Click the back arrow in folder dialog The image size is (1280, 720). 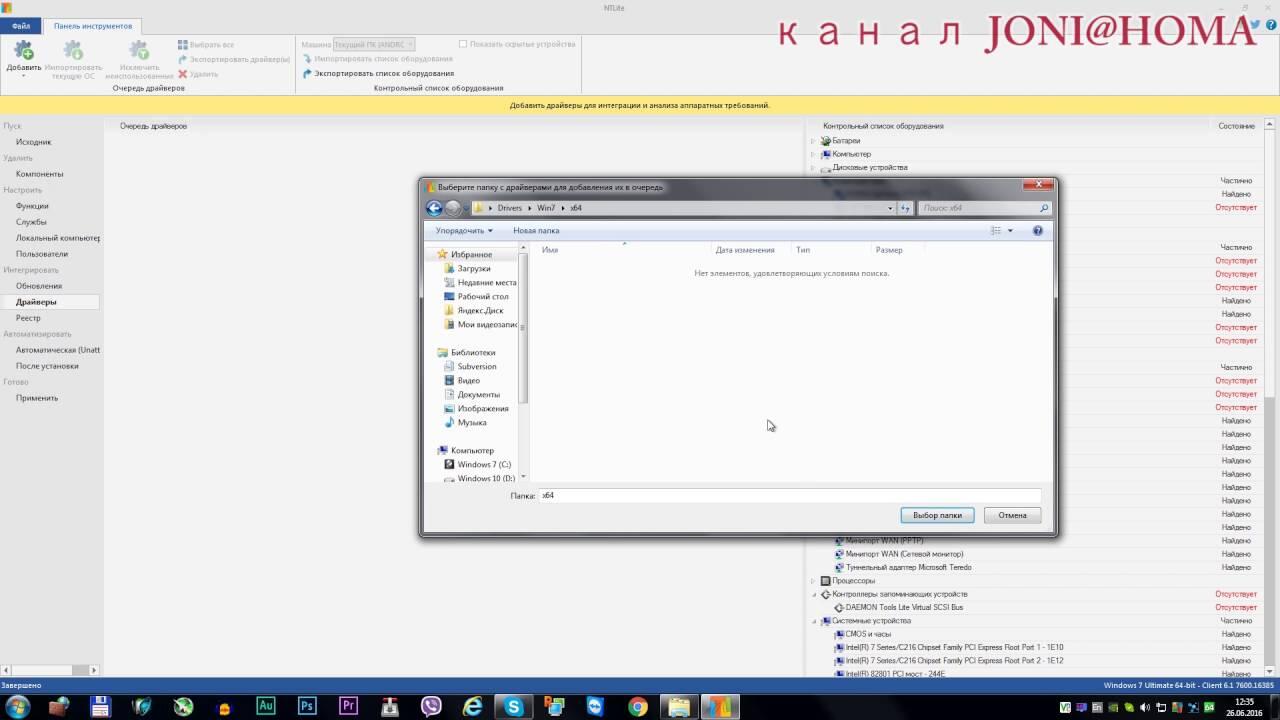coord(434,208)
